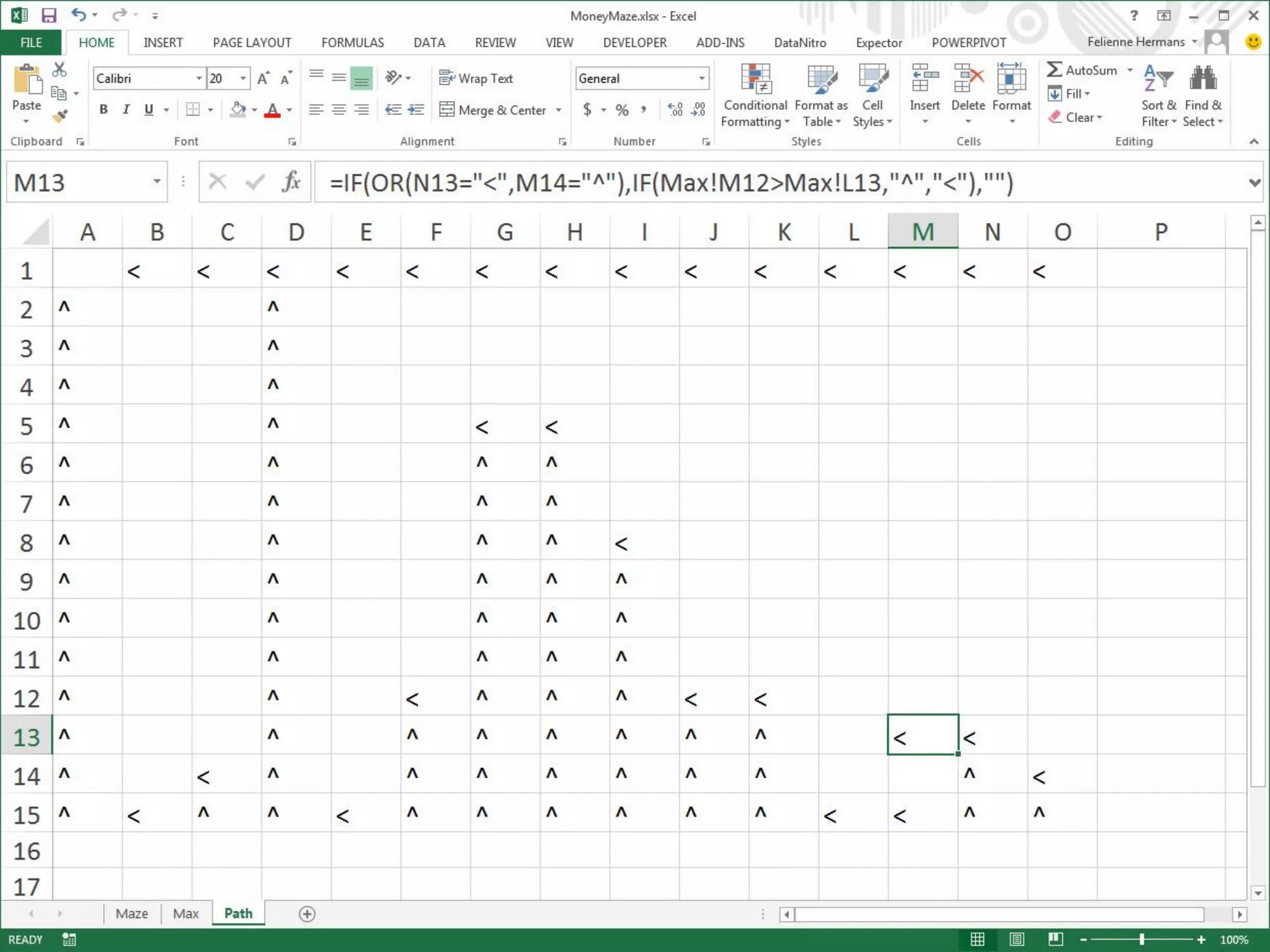Image resolution: width=1270 pixels, height=952 pixels.
Task: Click the Cut scissors icon
Action: tap(60, 70)
